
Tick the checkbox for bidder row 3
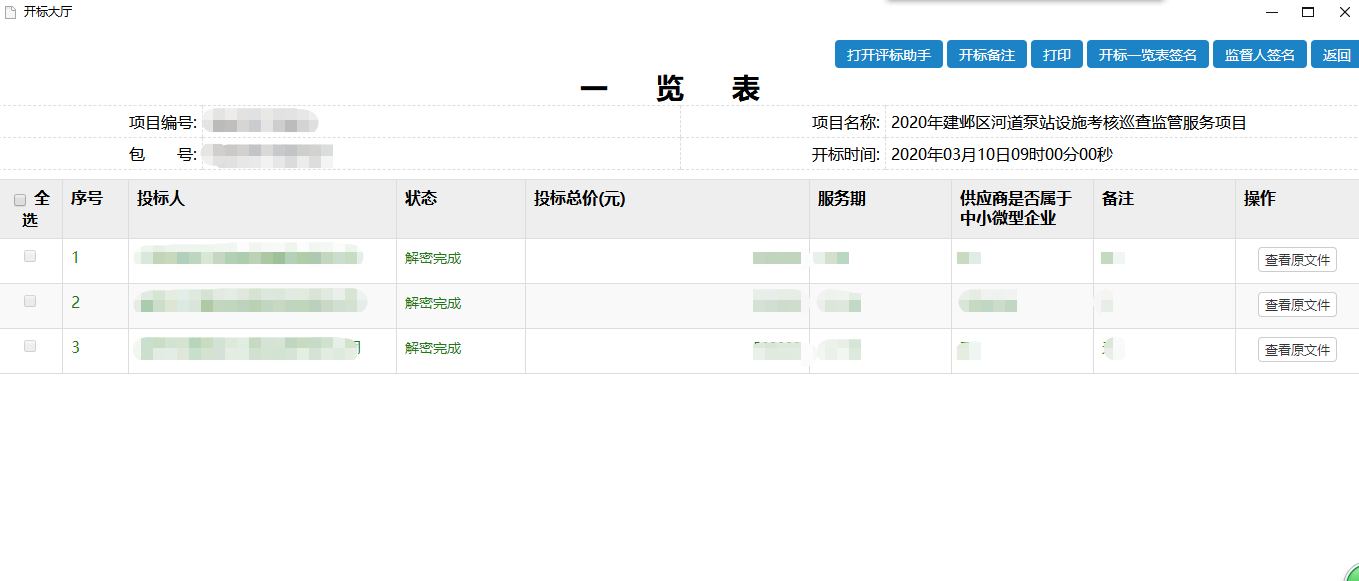(30, 346)
